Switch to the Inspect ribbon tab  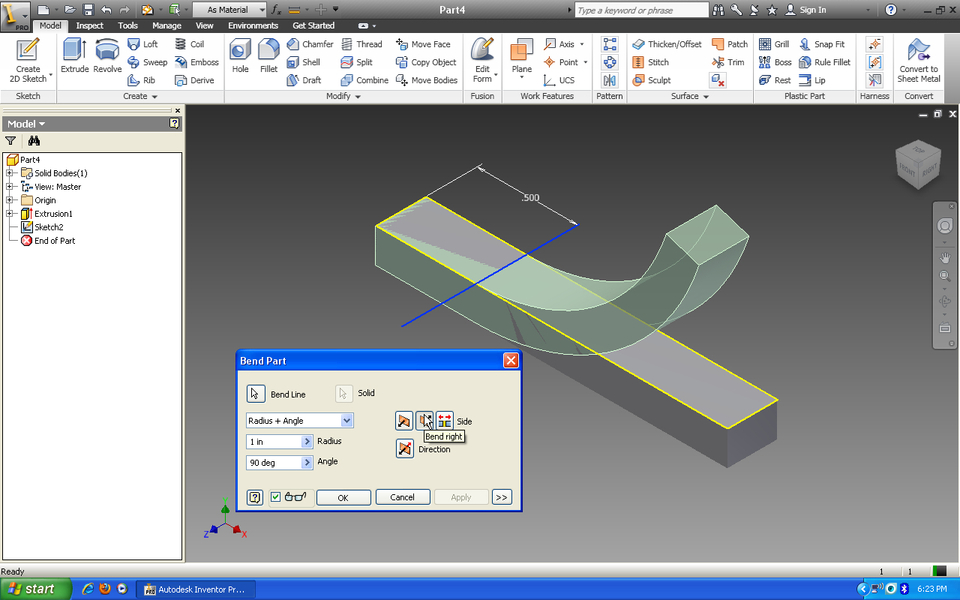tap(89, 25)
